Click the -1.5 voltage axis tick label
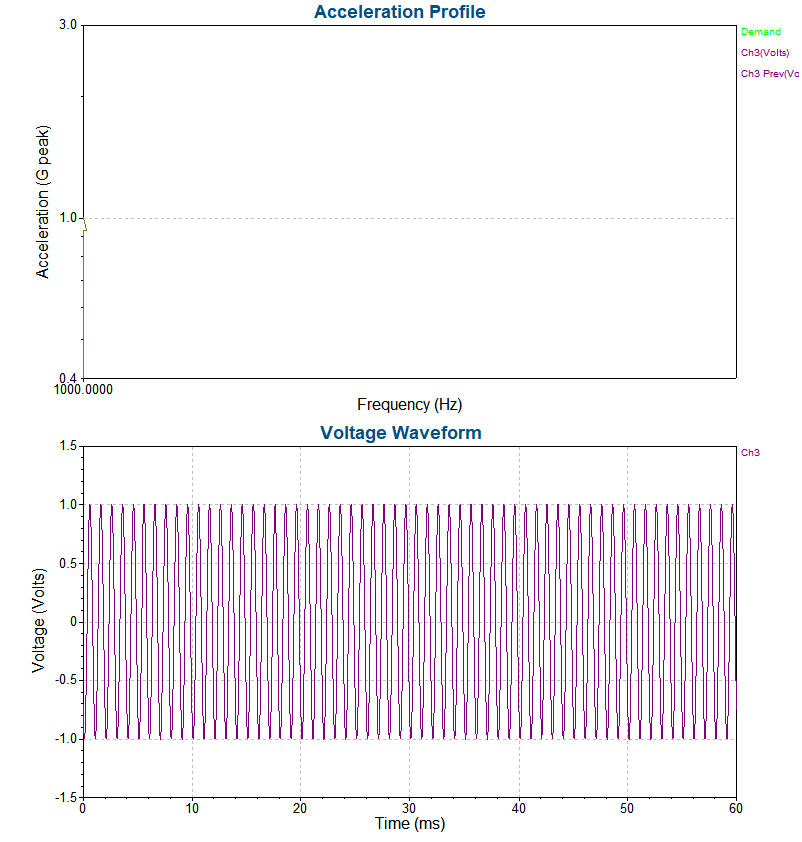Image resolution: width=802 pixels, height=842 pixels. (x=66, y=797)
